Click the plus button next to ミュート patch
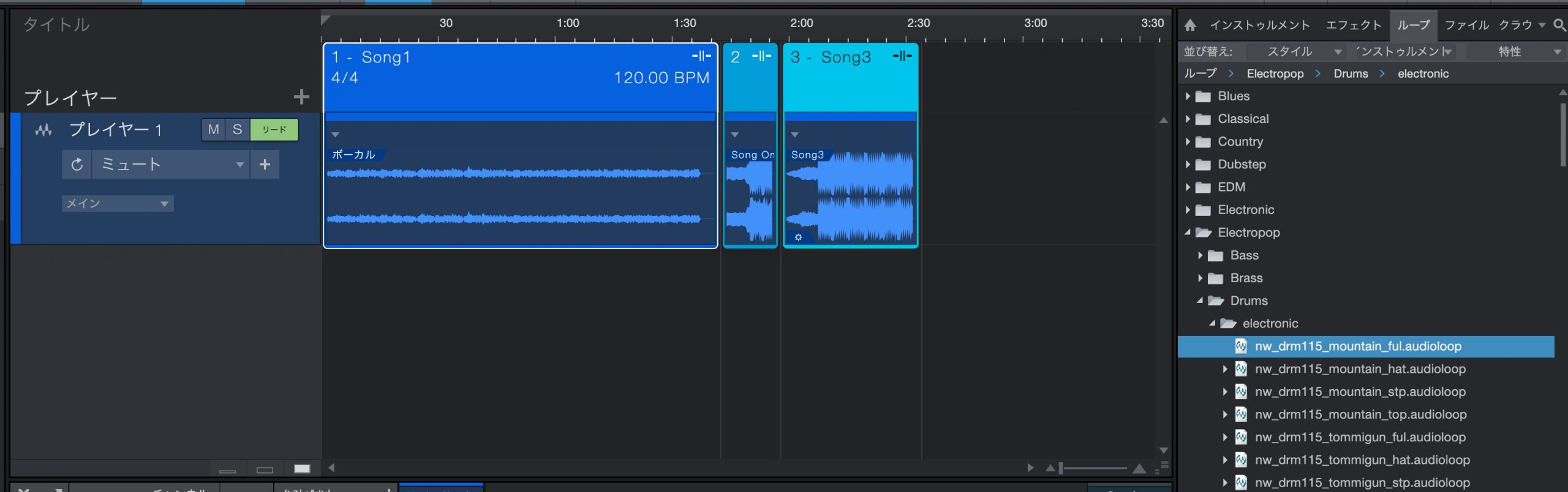The image size is (1568, 492). click(x=265, y=165)
